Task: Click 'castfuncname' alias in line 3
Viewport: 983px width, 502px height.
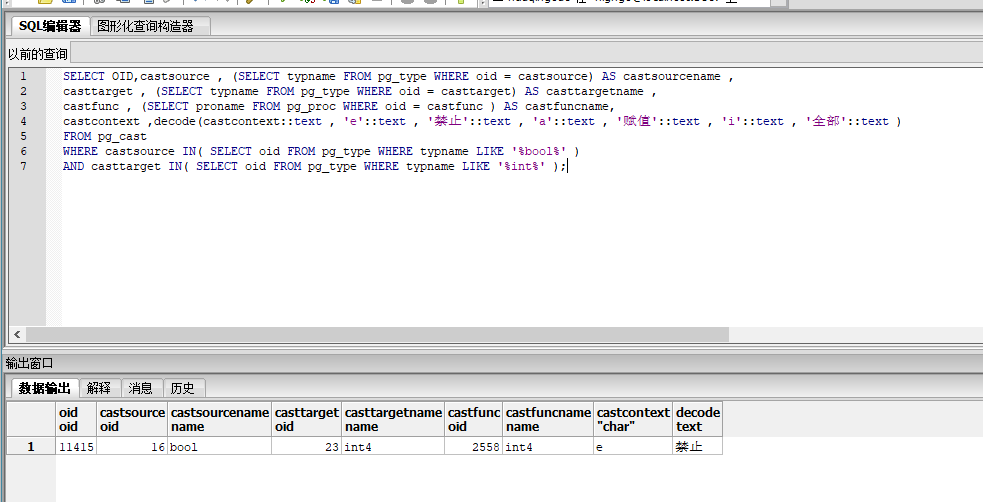Action: click(567, 107)
